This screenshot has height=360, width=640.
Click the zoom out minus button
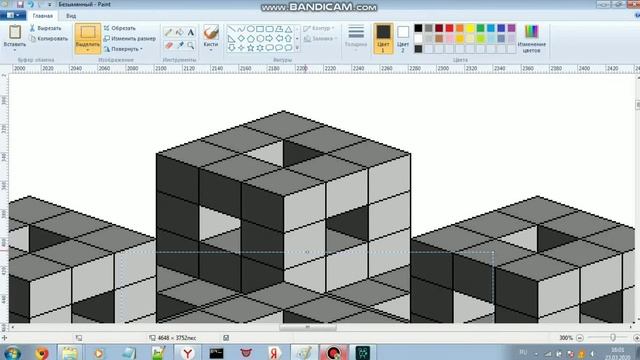580,338
